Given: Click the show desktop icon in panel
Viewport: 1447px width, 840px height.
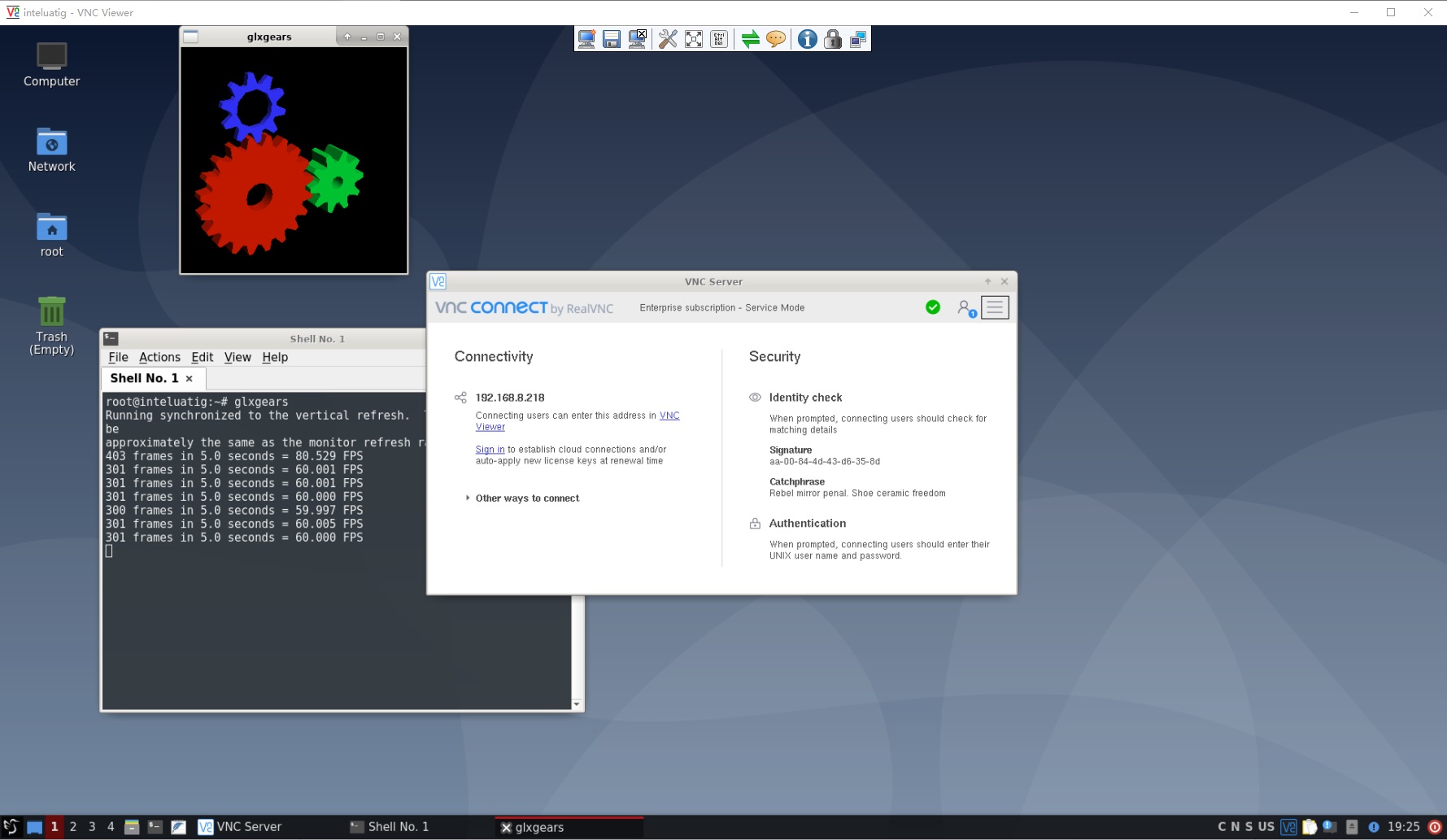Looking at the screenshot, I should point(34,827).
